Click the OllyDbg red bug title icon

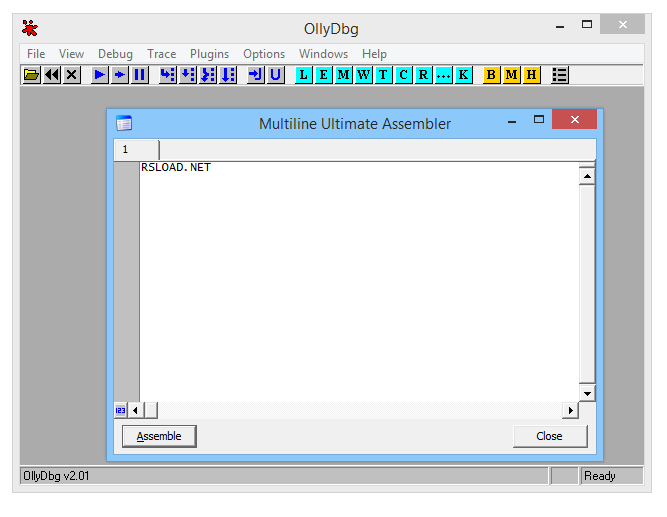click(30, 28)
